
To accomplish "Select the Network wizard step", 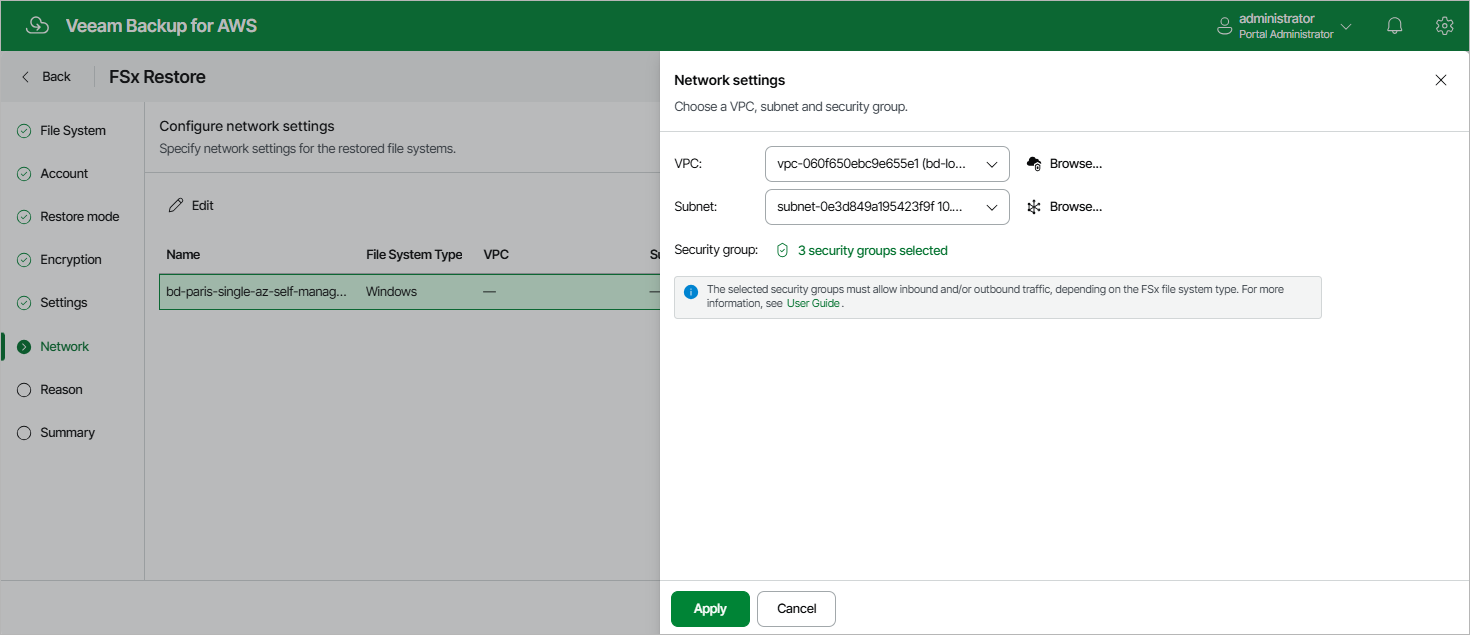I will [65, 347].
